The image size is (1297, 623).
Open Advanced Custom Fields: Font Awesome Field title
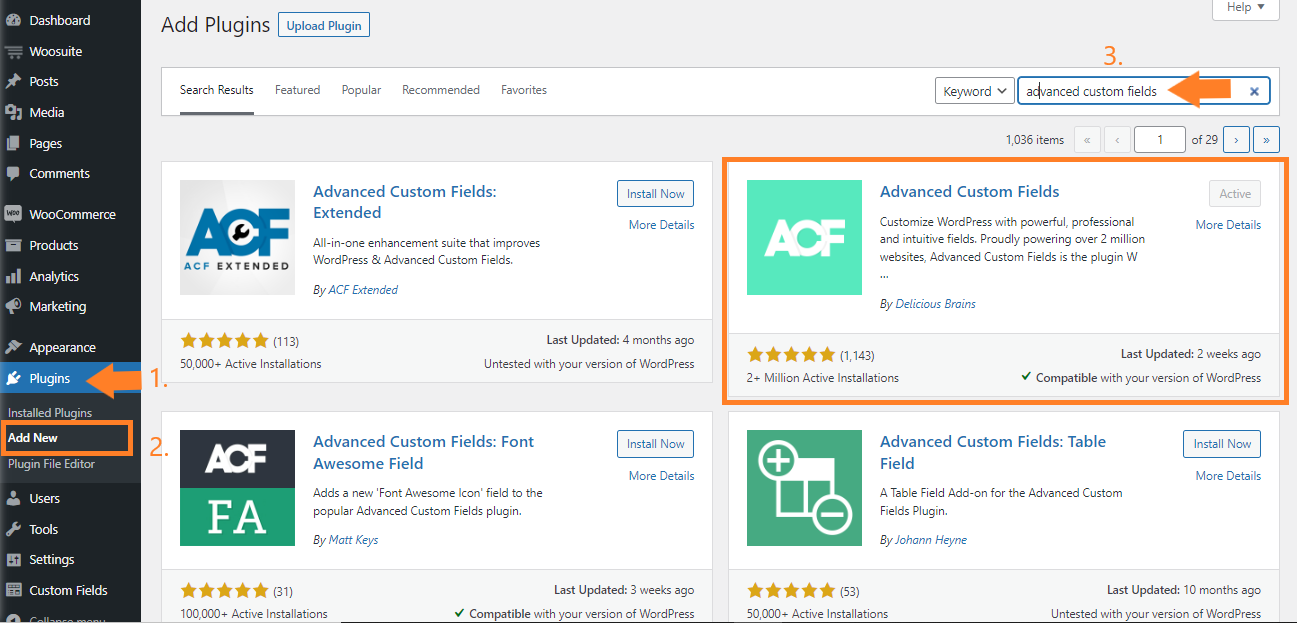[x=423, y=452]
